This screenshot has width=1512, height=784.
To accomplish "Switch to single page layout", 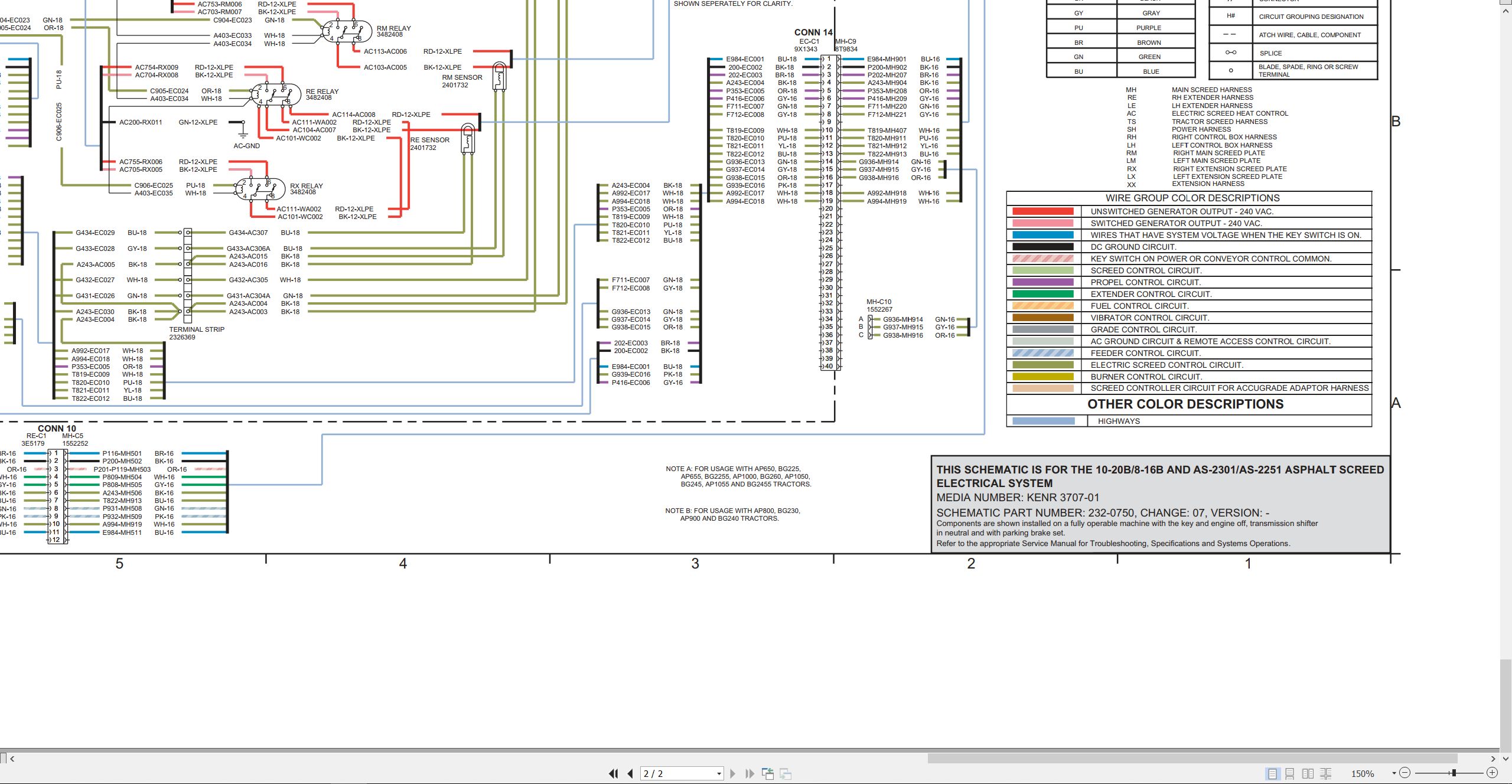I will click(1272, 773).
